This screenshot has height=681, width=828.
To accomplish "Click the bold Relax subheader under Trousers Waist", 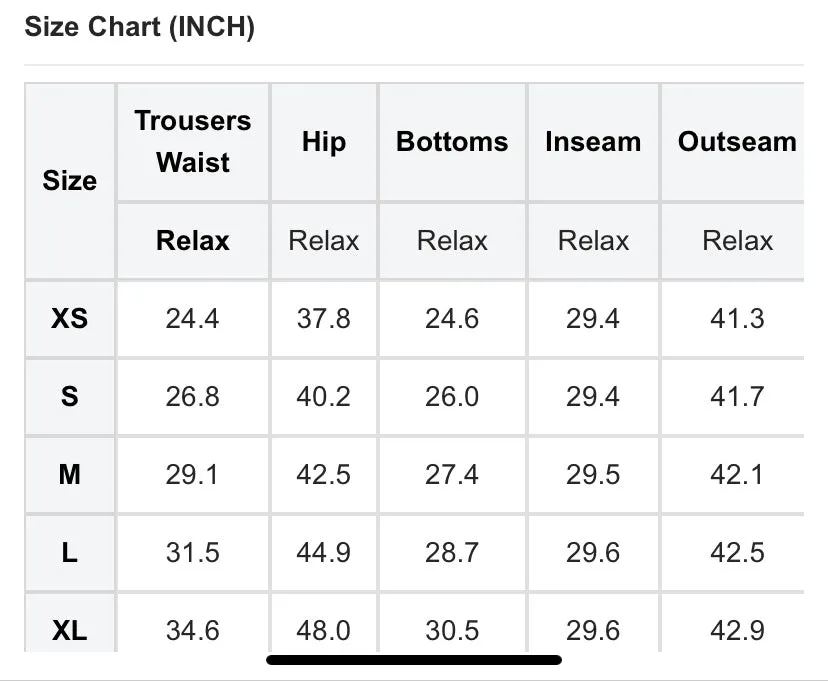I will click(x=193, y=241).
